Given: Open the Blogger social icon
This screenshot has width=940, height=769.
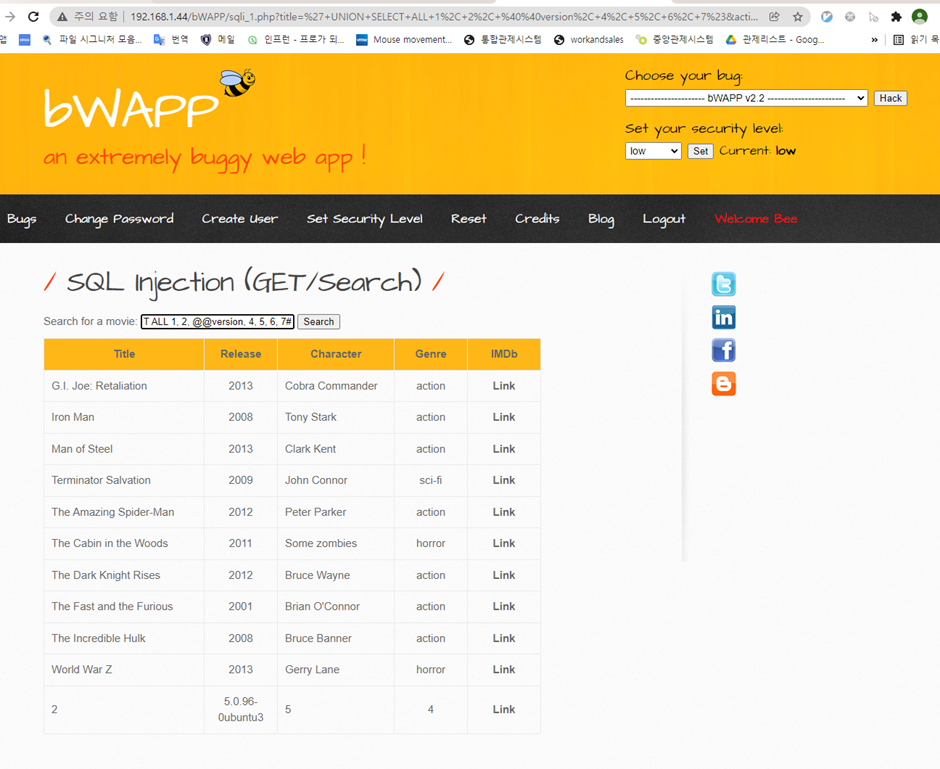Looking at the screenshot, I should tap(724, 384).
